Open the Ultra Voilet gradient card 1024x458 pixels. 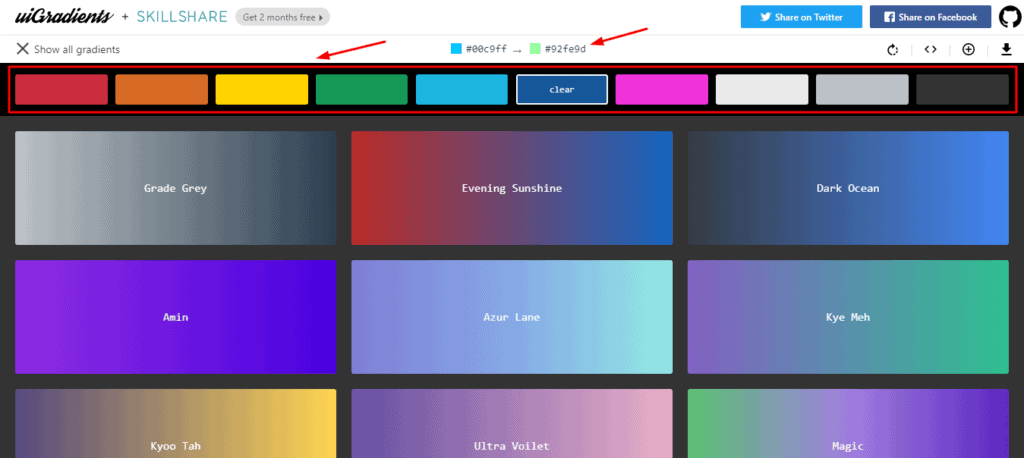(x=512, y=423)
